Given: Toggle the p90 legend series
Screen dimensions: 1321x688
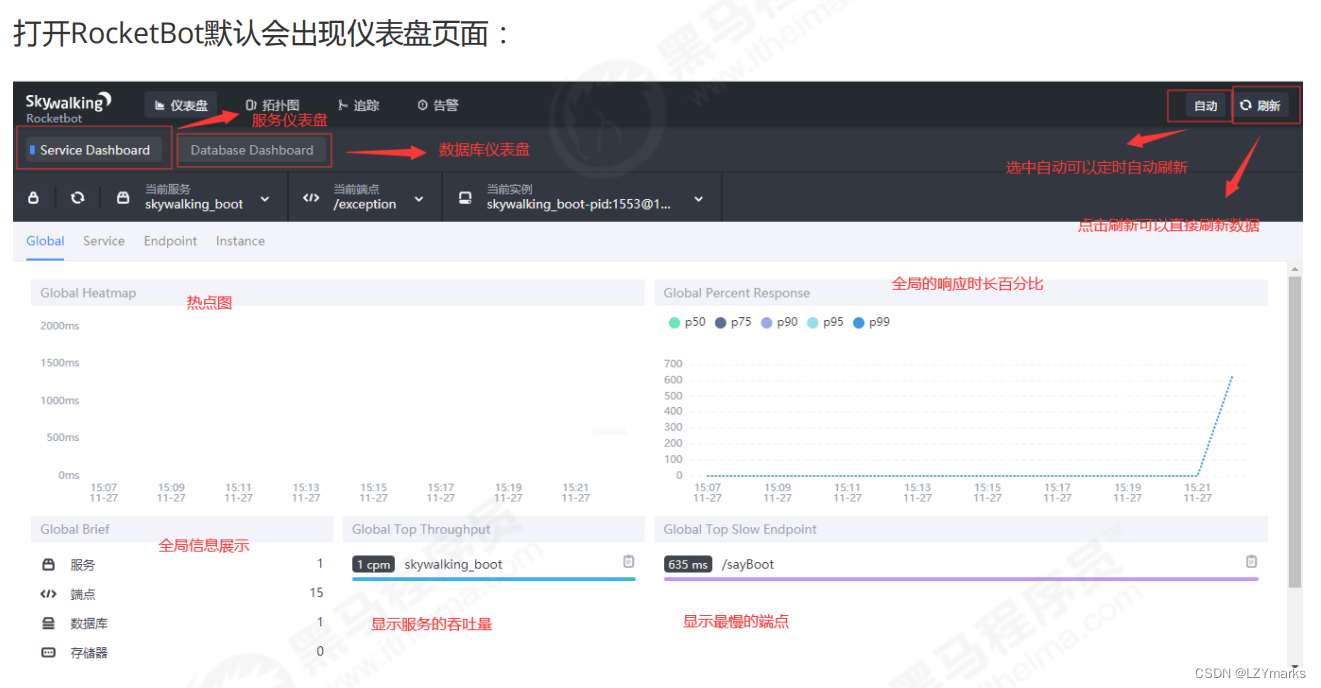Looking at the screenshot, I should tap(779, 322).
